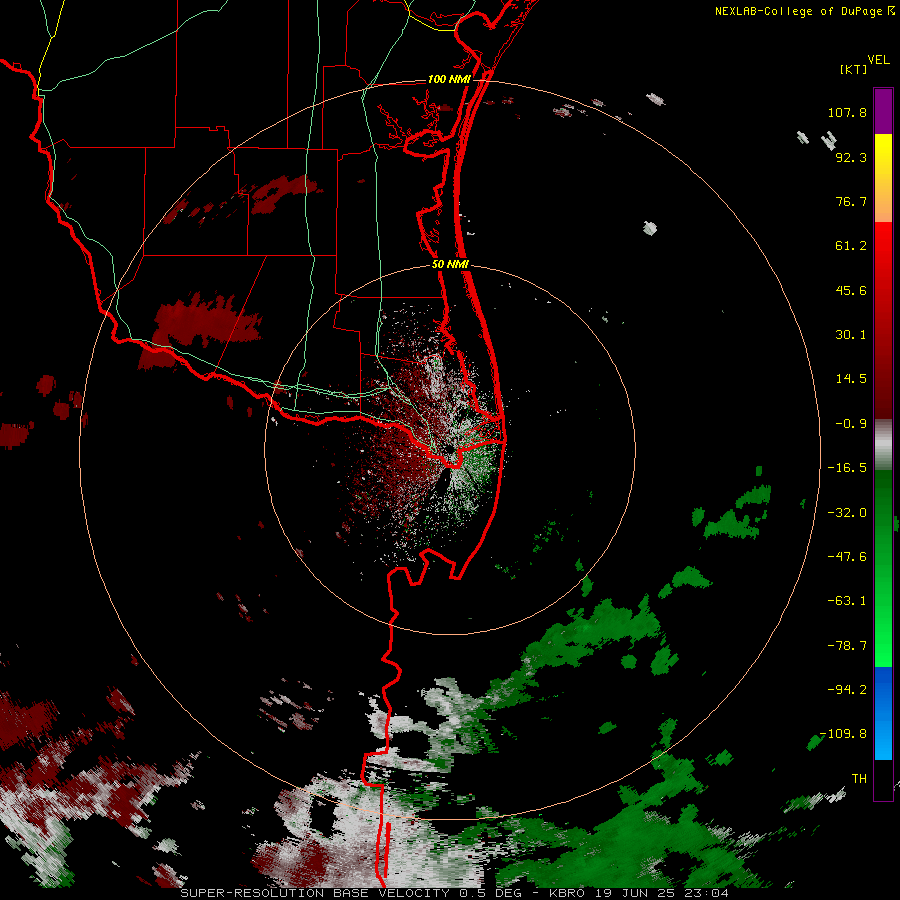The height and width of the screenshot is (900, 900).
Task: Select the 61.2 velocity scale value
Action: [x=851, y=246]
